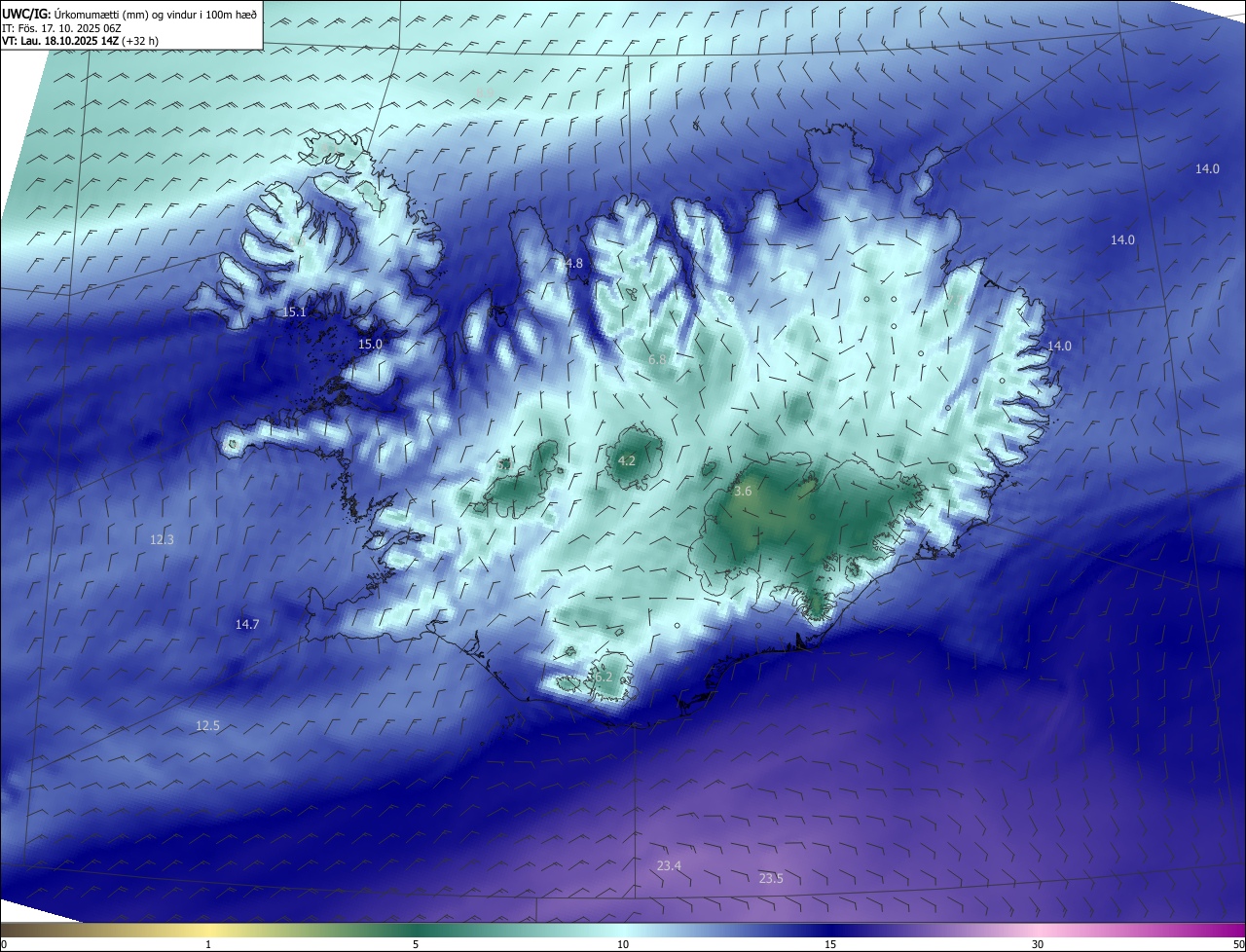Viewport: 1246px width, 952px height.
Task: Click the 23.4 value label in the south
Action: pyautogui.click(x=669, y=866)
